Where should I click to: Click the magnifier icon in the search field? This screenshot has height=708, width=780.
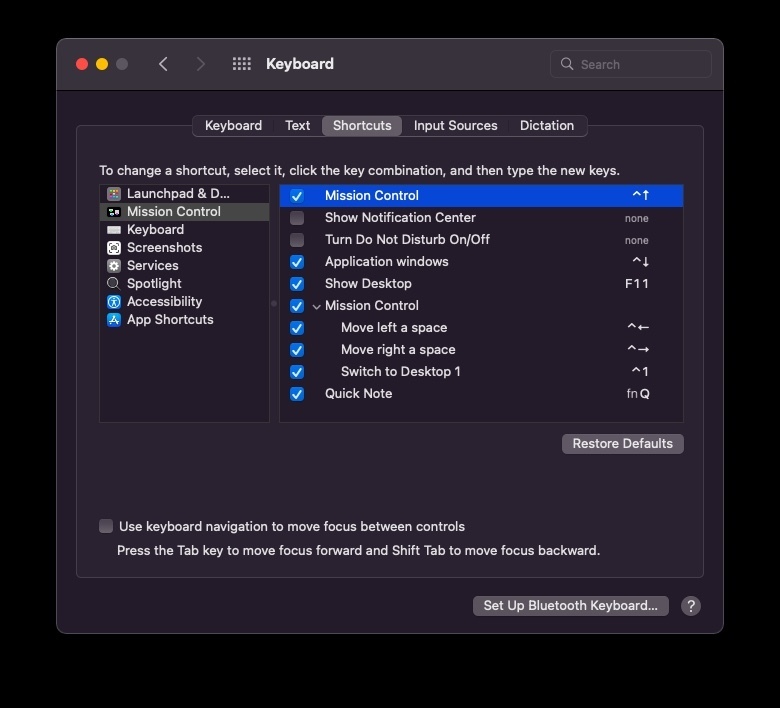point(567,64)
